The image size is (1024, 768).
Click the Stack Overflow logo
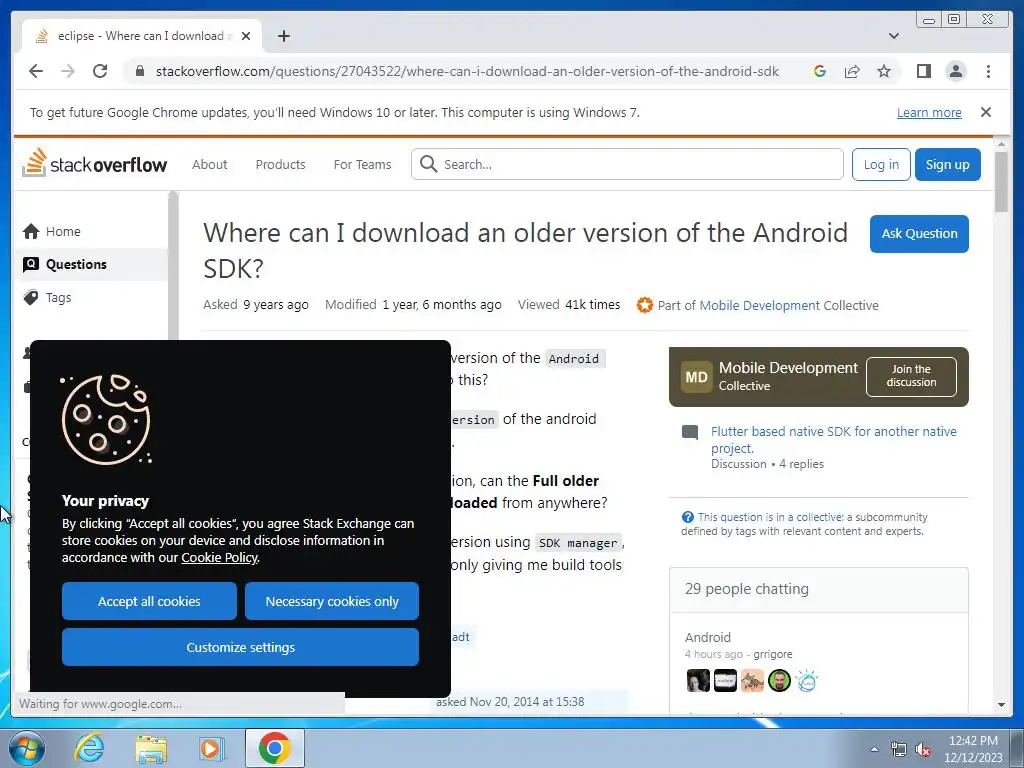pos(95,163)
